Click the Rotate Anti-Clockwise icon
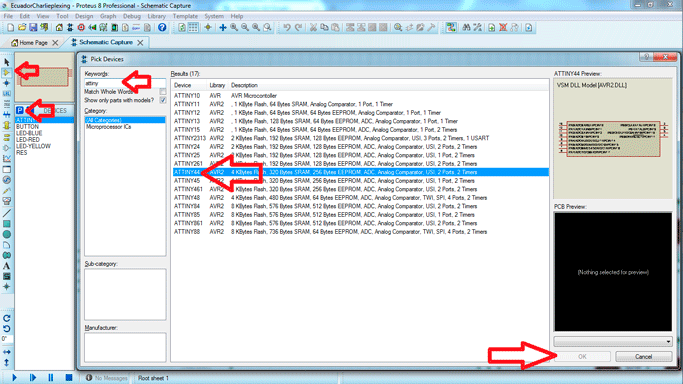This screenshot has width=683, height=384. point(7,329)
